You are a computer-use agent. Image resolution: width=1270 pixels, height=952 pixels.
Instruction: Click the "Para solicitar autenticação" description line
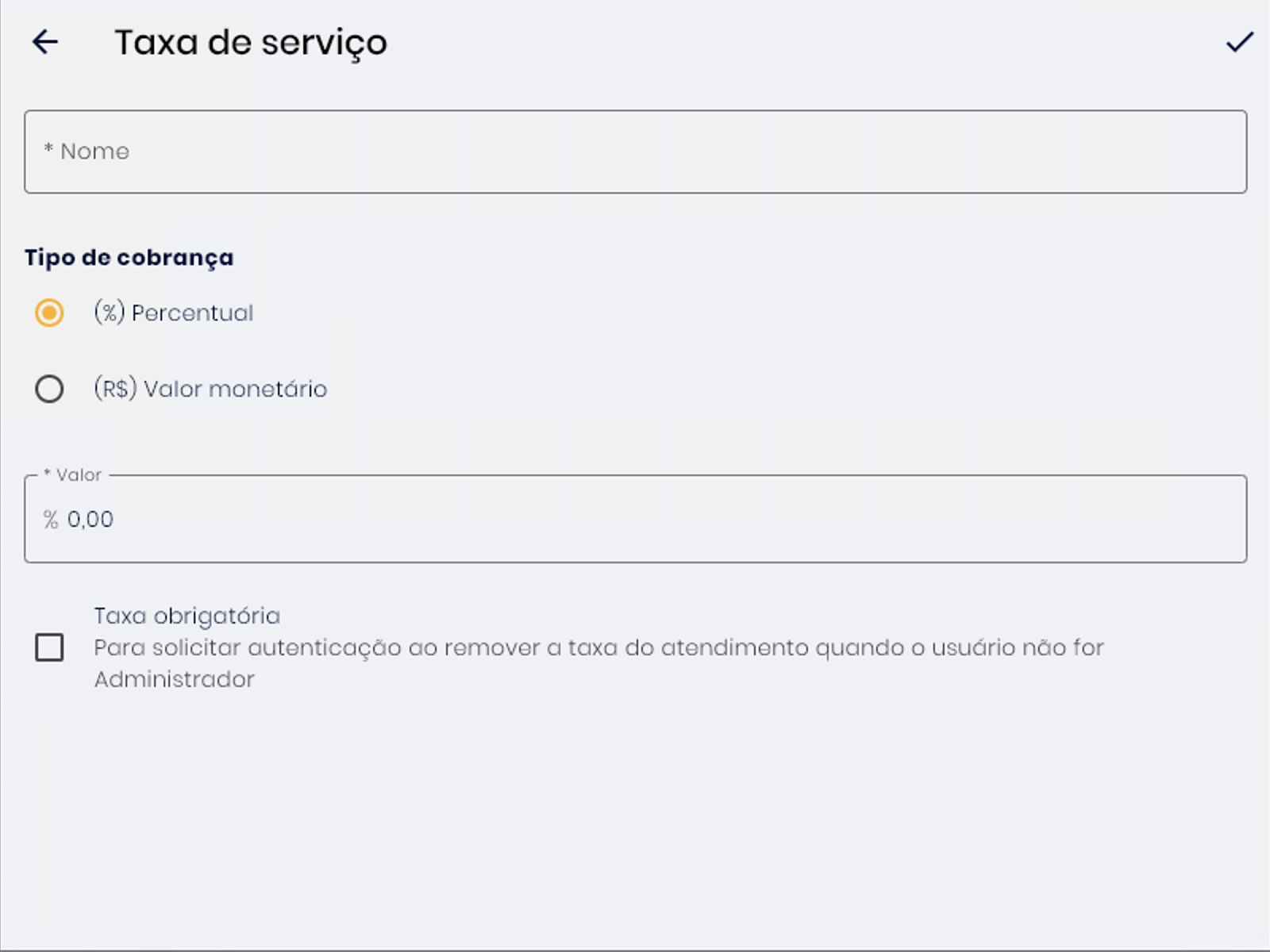pos(598,648)
